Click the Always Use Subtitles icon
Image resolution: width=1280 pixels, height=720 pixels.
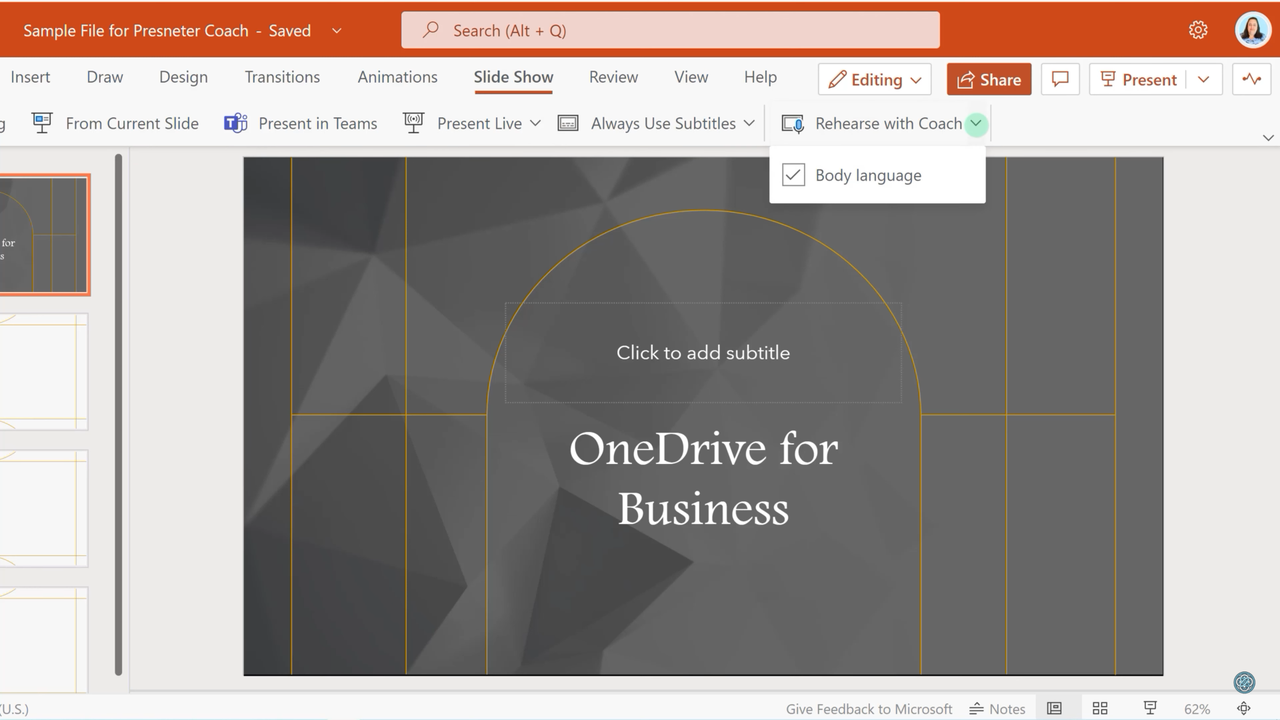pos(567,123)
